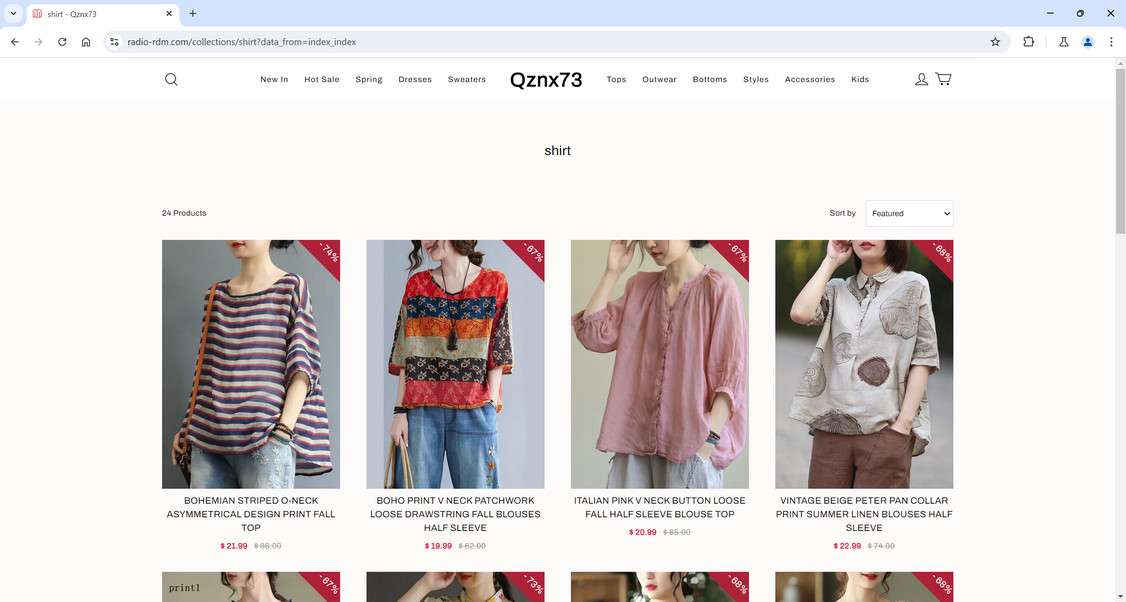Open the site search magnifier icon

click(x=171, y=79)
